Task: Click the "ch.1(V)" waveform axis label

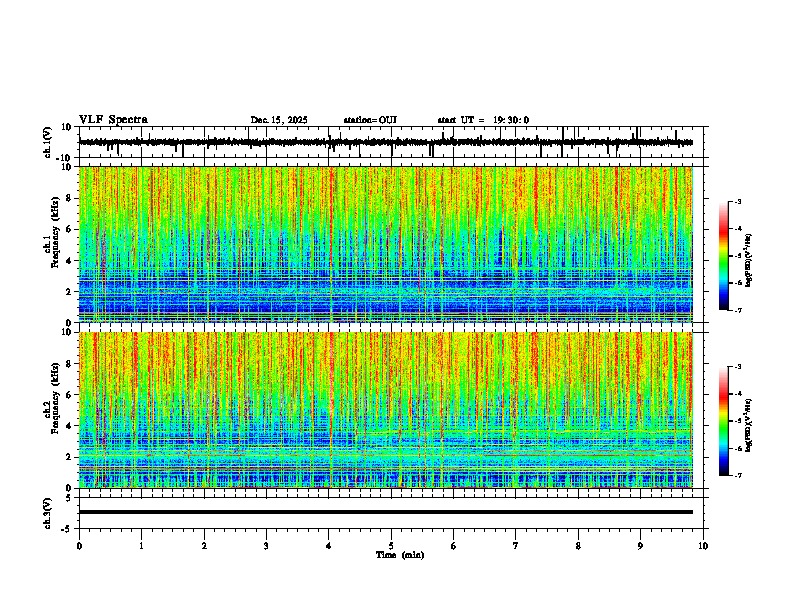Action: click(48, 142)
